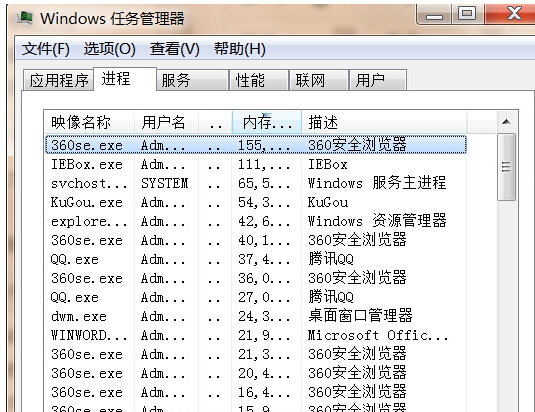This screenshot has height=412, width=535.
Task: Select the 进程 tab
Action: [125, 79]
